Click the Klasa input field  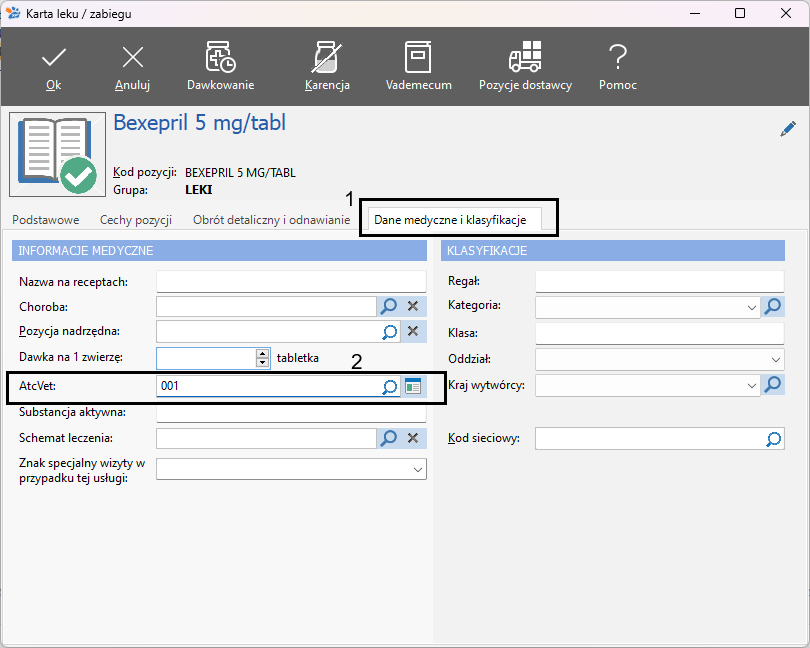pyautogui.click(x=660, y=333)
